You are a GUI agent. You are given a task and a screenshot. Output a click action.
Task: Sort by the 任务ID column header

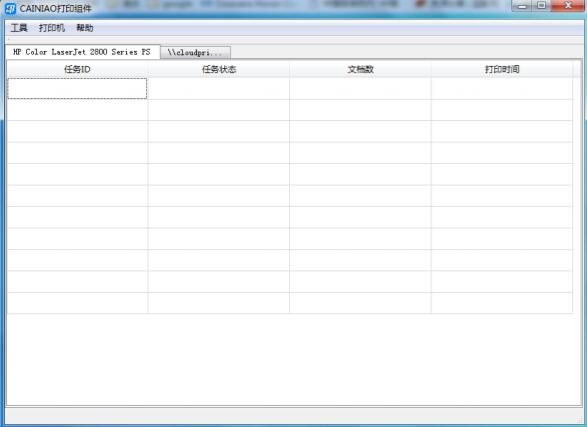(77, 69)
